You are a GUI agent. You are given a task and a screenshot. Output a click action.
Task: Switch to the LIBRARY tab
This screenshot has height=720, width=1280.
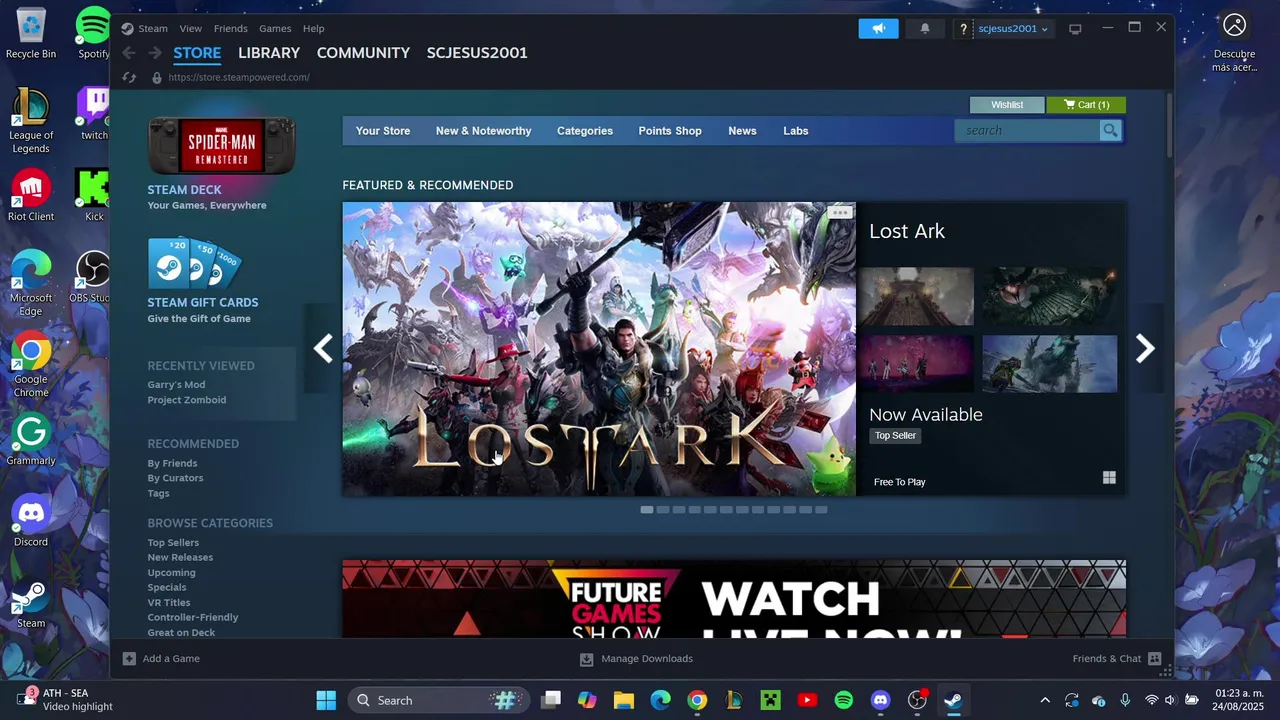click(269, 53)
